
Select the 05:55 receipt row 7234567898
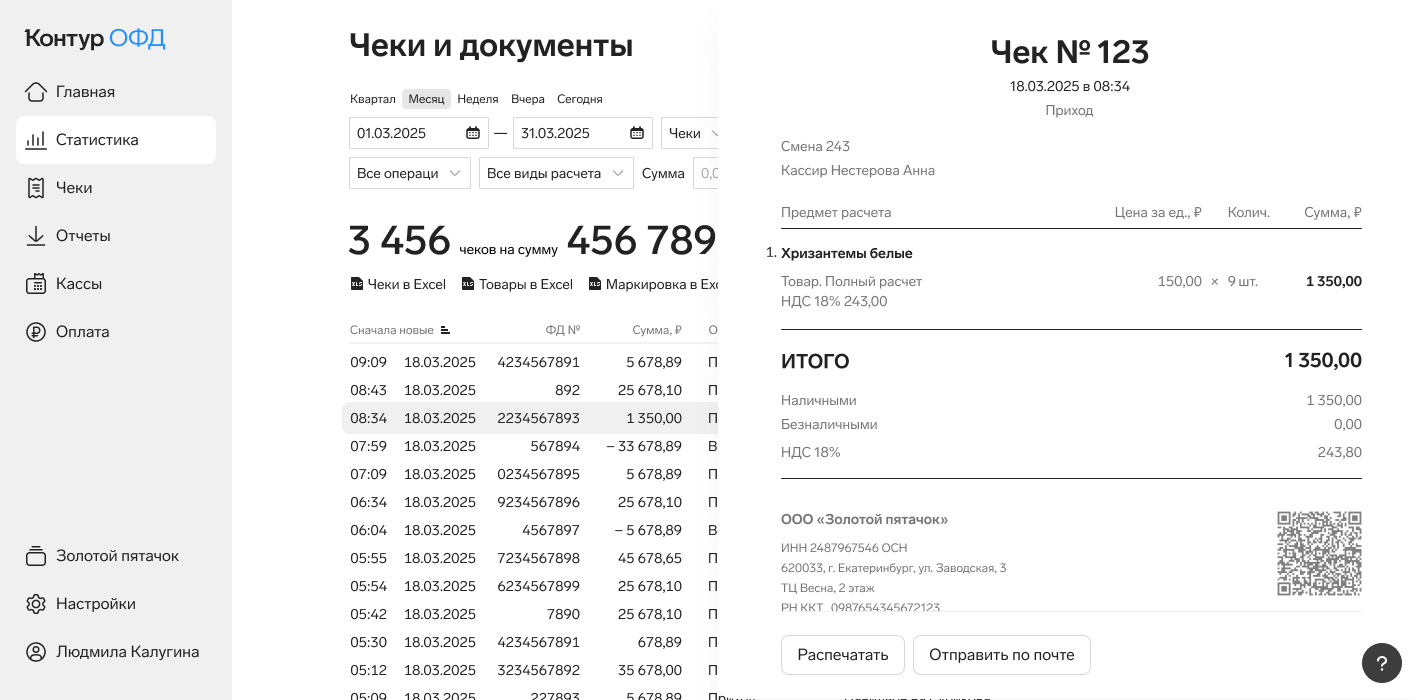[530, 558]
